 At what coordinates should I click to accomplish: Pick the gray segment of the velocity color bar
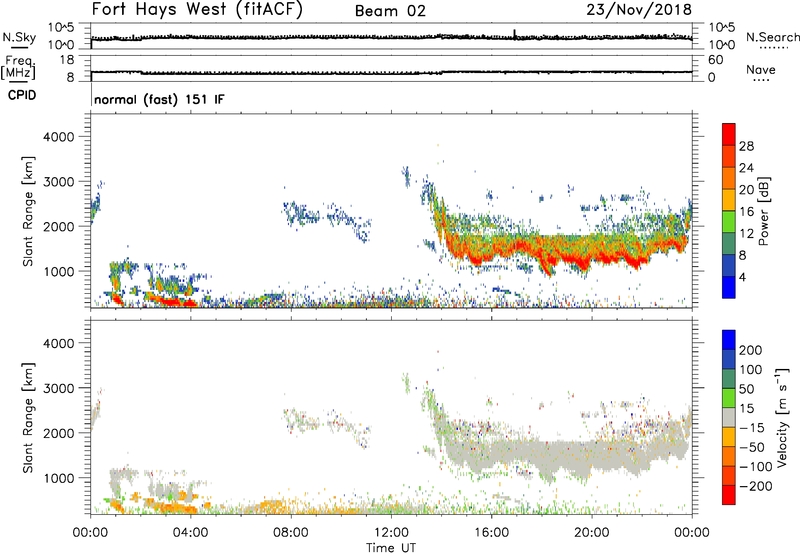[729, 417]
